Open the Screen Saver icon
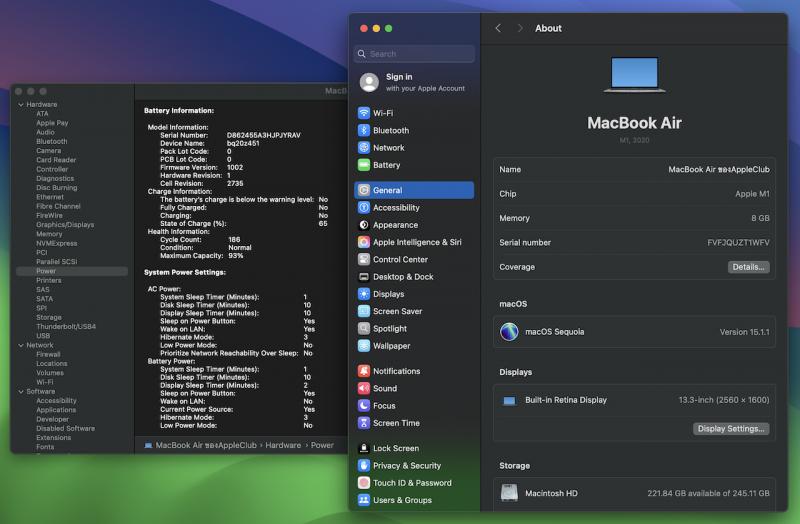The width and height of the screenshot is (800, 524). click(364, 311)
